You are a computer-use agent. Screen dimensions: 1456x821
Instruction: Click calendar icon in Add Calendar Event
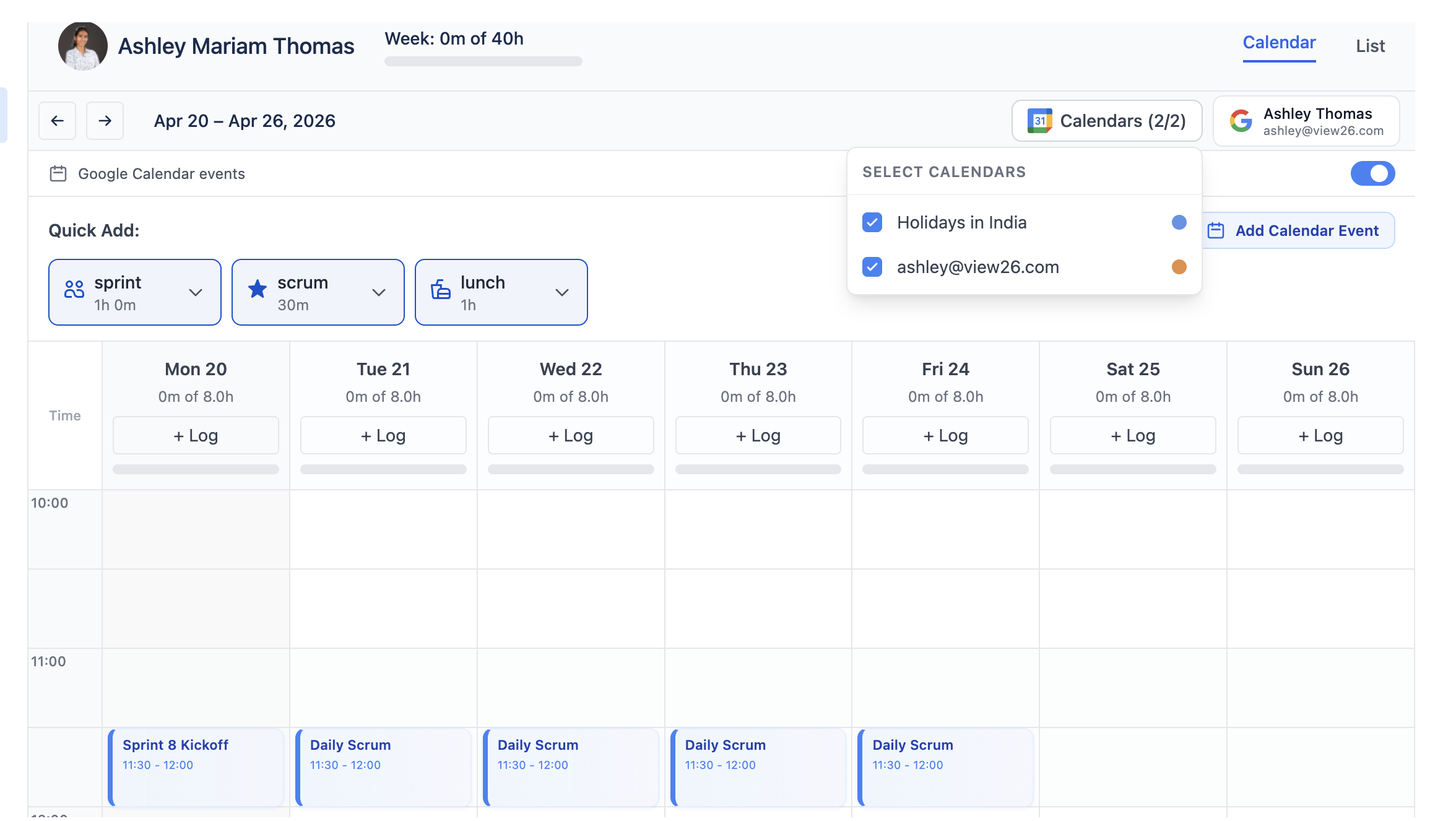(x=1216, y=230)
